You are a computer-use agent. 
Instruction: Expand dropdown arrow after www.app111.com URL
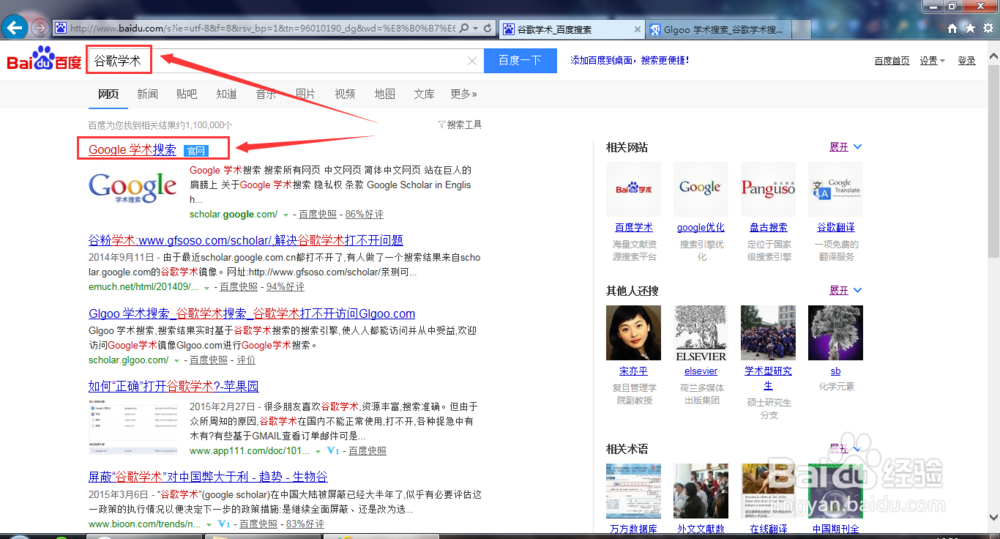[x=318, y=452]
